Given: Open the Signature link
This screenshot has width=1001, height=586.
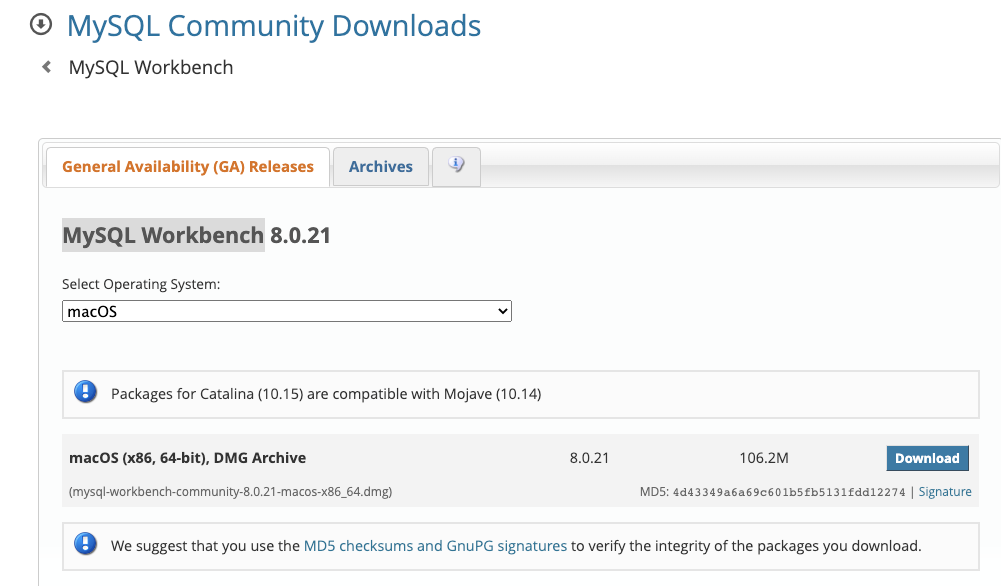Looking at the screenshot, I should coord(945,492).
